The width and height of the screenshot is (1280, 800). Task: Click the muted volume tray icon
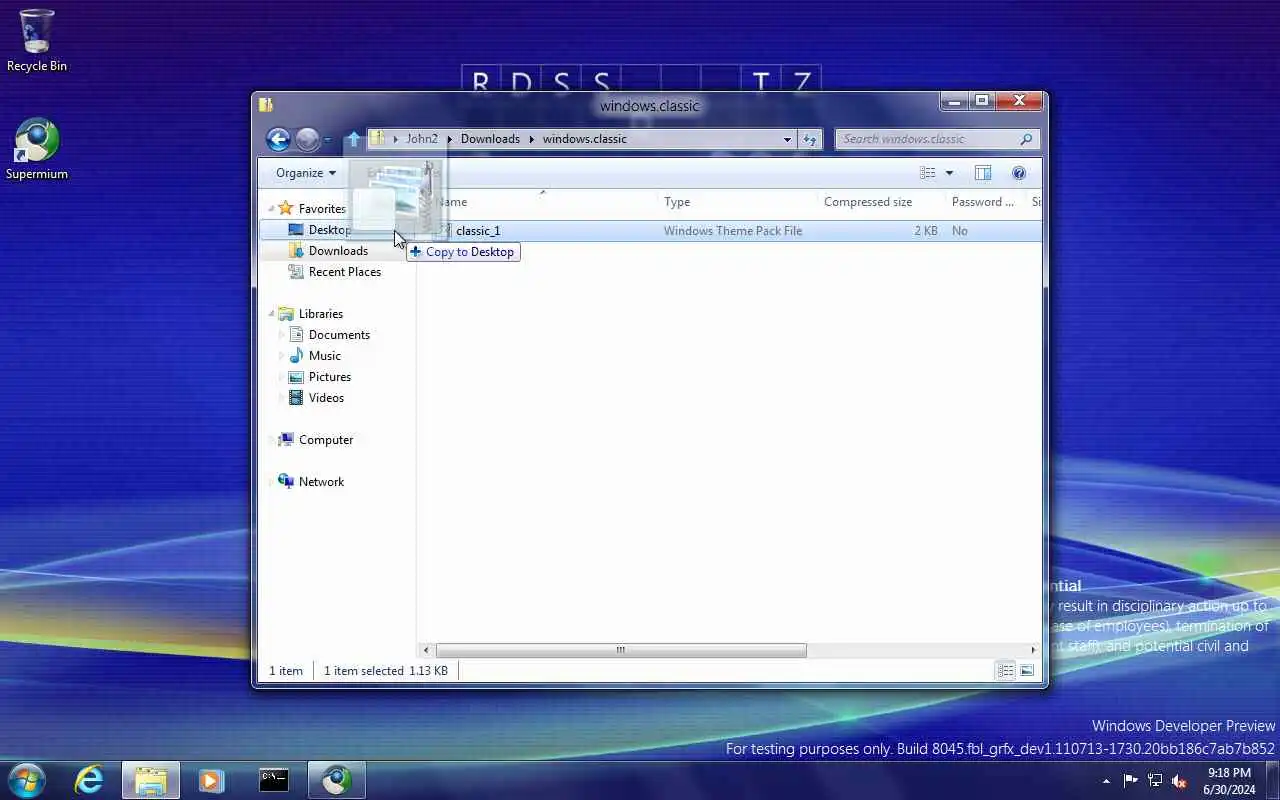tap(1179, 781)
